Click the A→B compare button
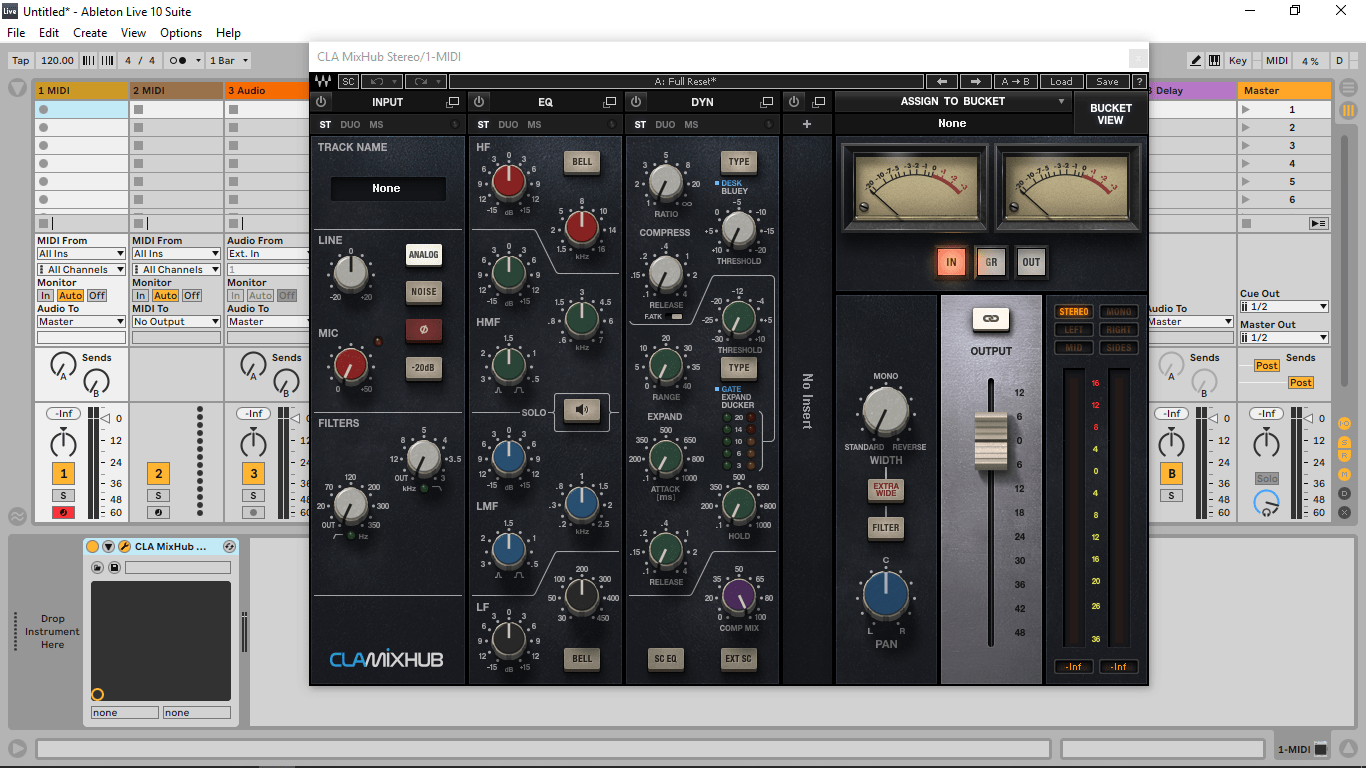 pyautogui.click(x=1015, y=82)
